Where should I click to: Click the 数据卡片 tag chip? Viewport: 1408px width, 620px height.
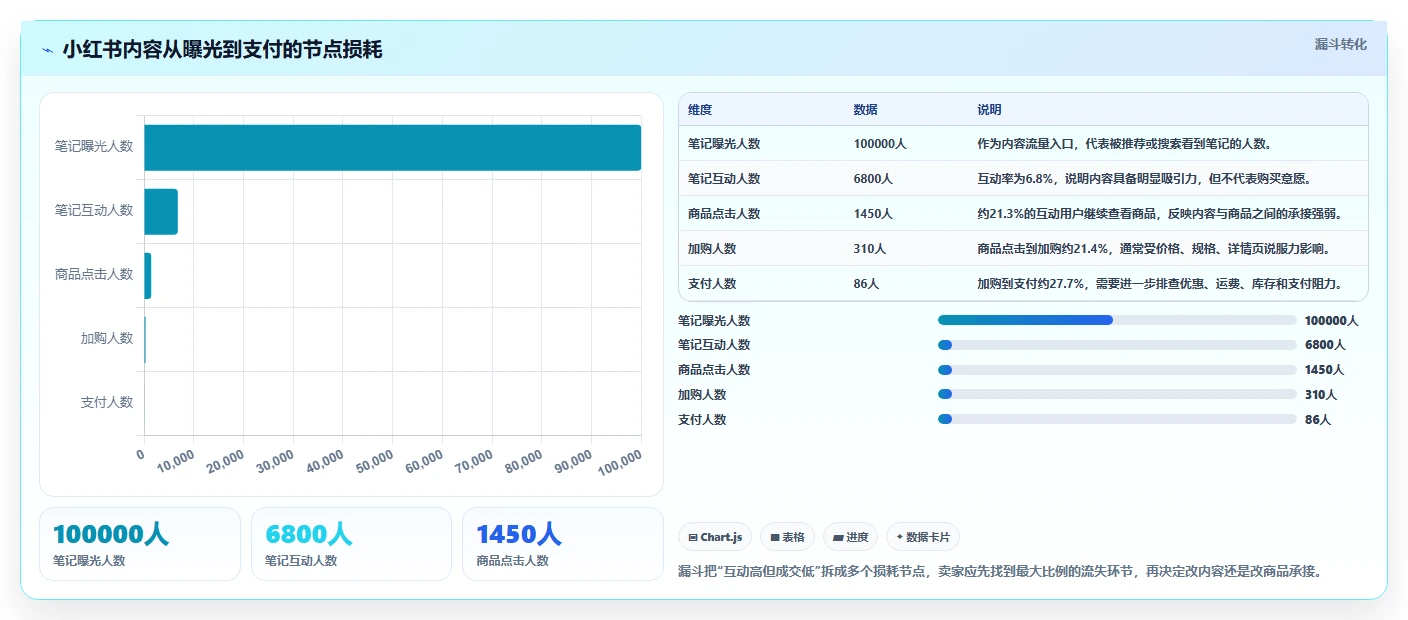[x=922, y=537]
